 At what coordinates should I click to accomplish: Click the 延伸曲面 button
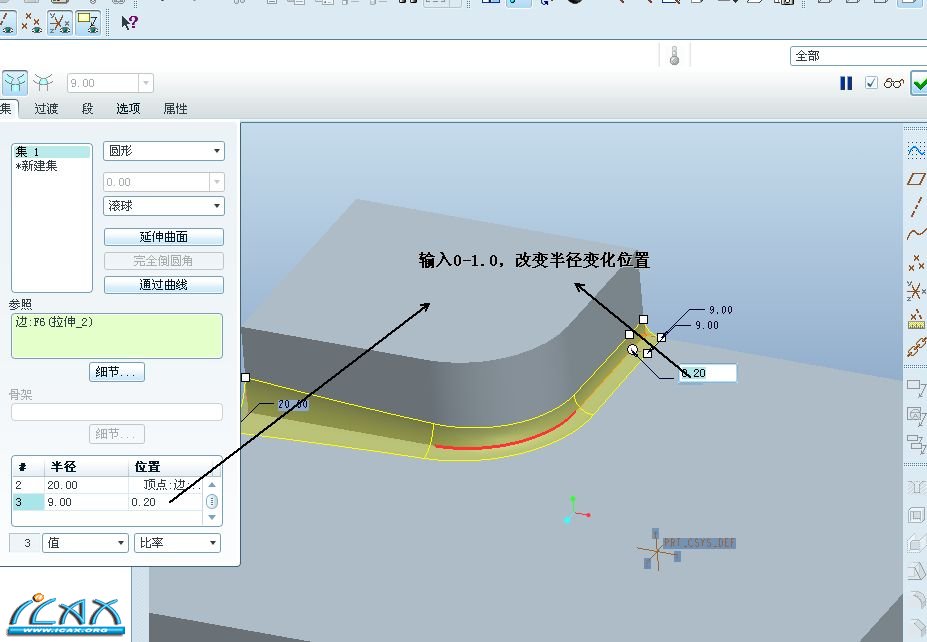tap(164, 237)
